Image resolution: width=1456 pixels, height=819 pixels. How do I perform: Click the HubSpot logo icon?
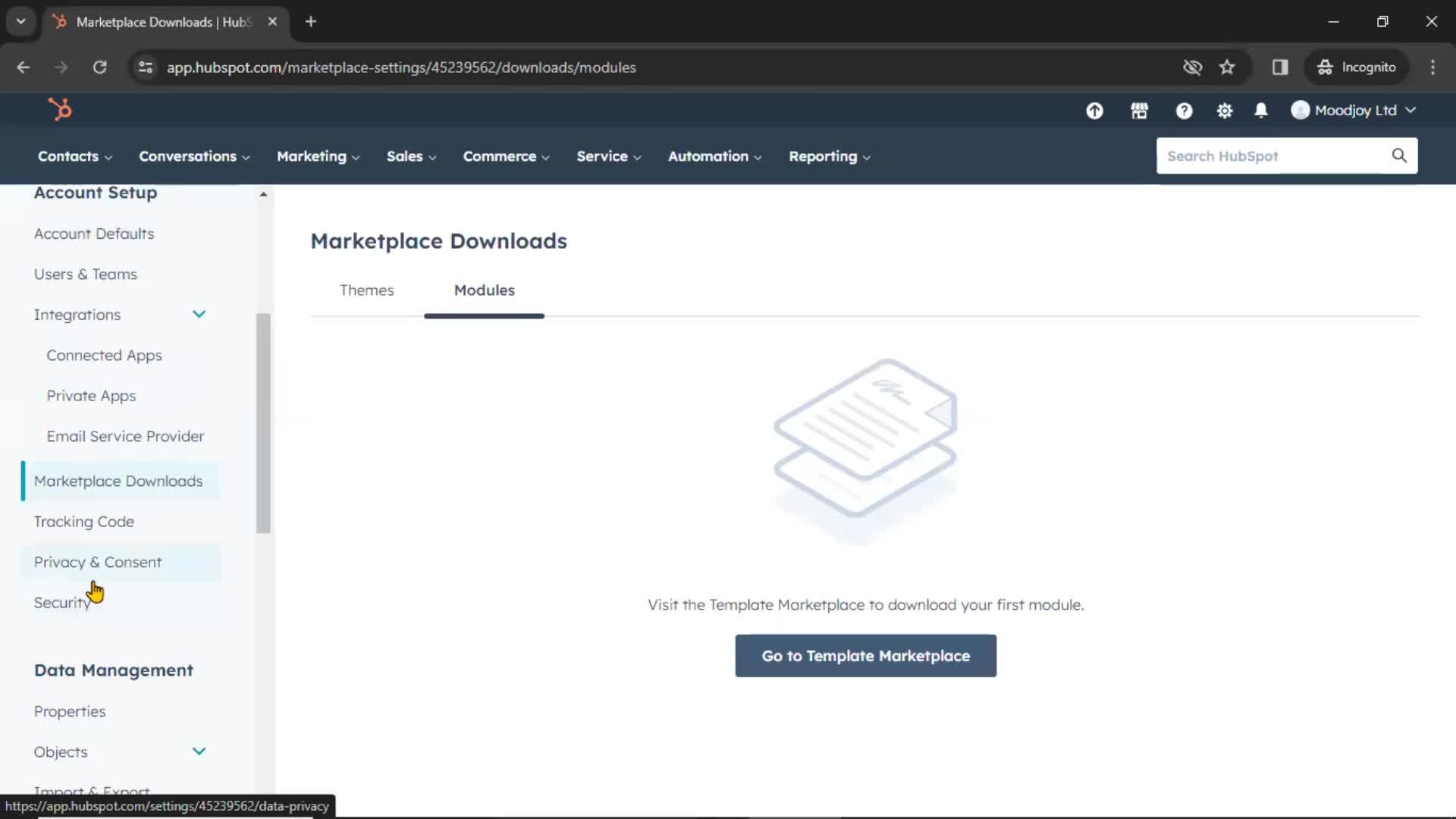coord(59,110)
